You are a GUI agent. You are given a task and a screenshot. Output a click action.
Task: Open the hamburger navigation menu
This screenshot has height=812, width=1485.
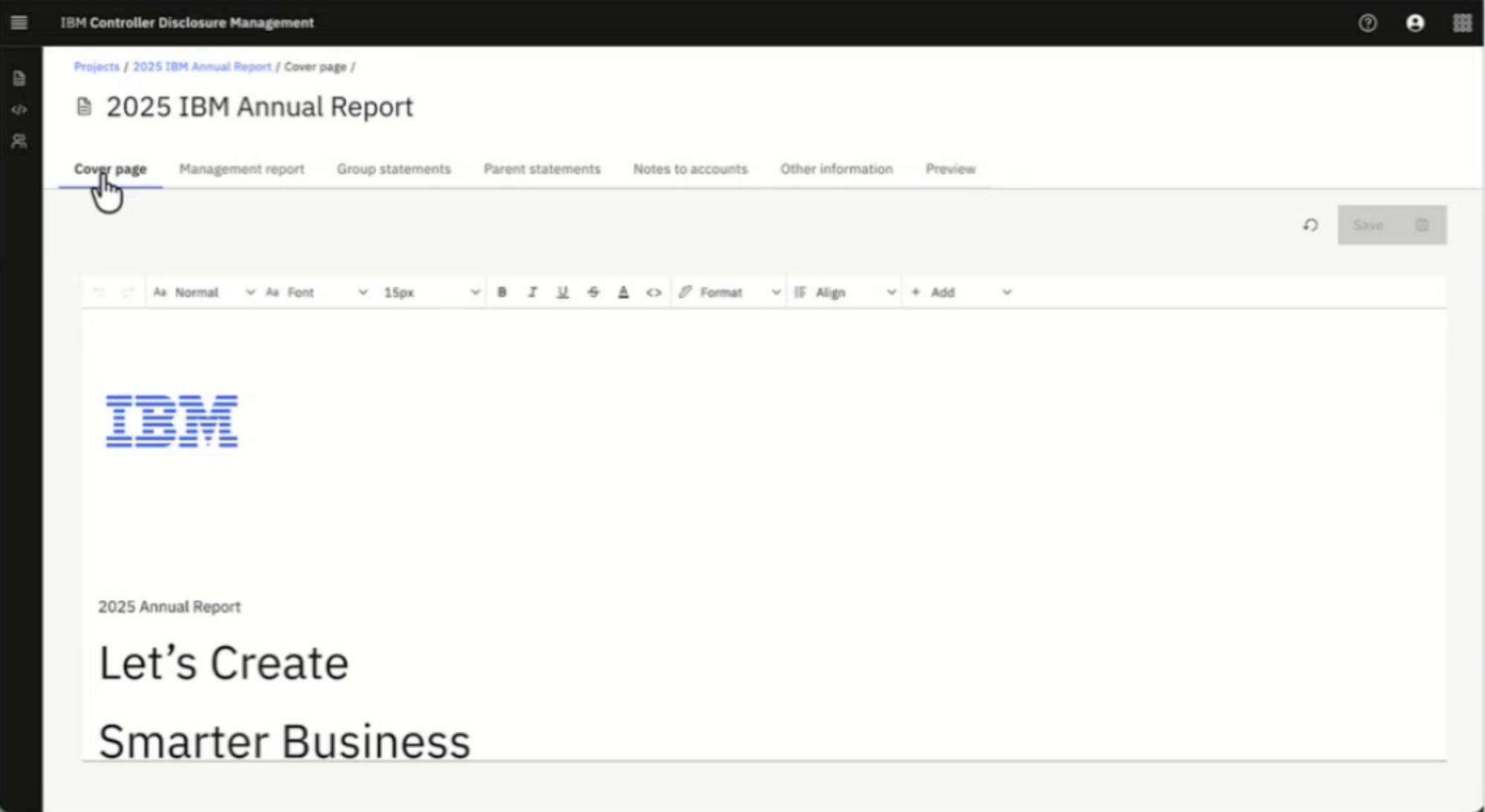pos(19,22)
